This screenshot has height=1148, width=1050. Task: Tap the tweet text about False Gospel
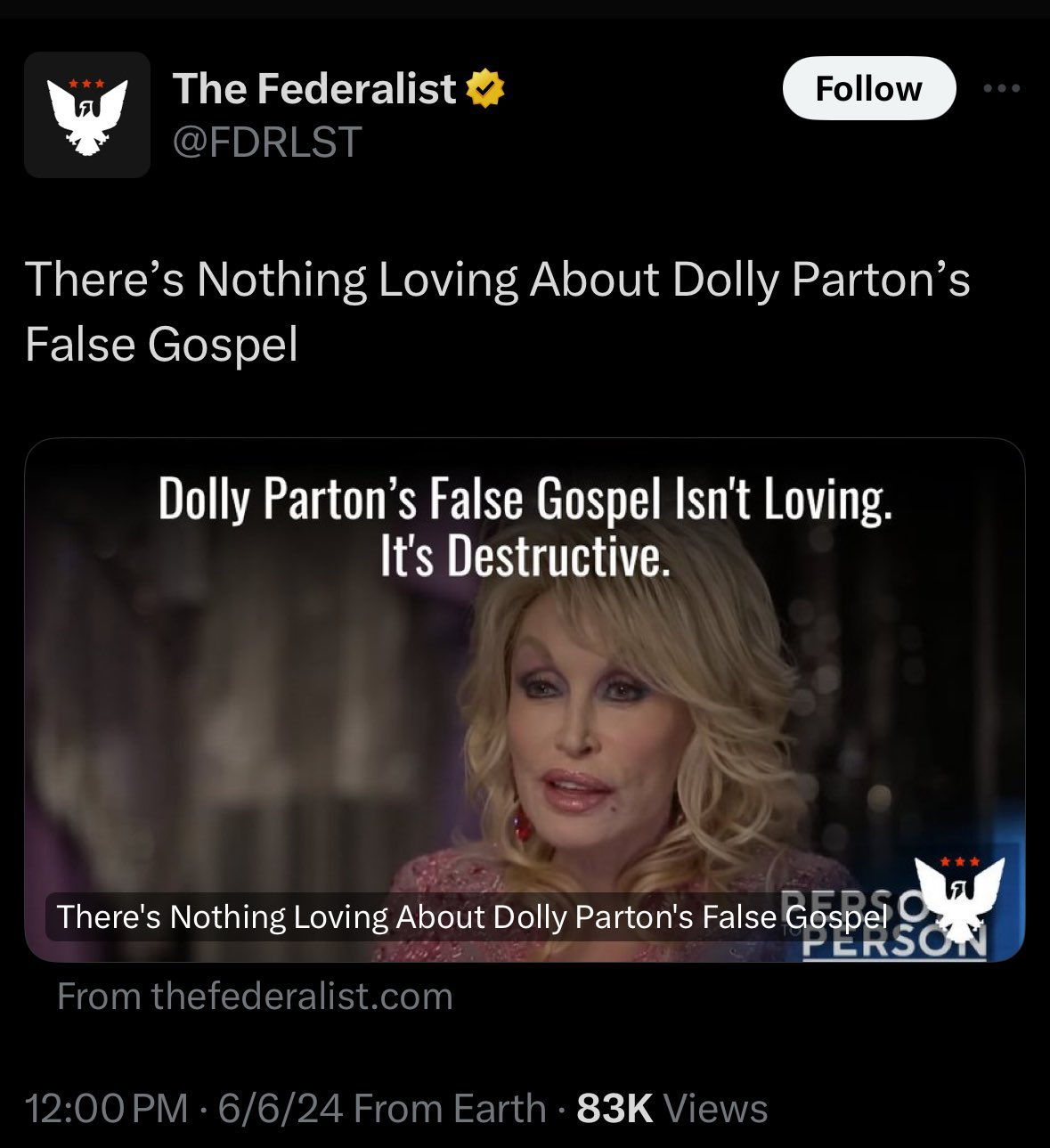[497, 311]
